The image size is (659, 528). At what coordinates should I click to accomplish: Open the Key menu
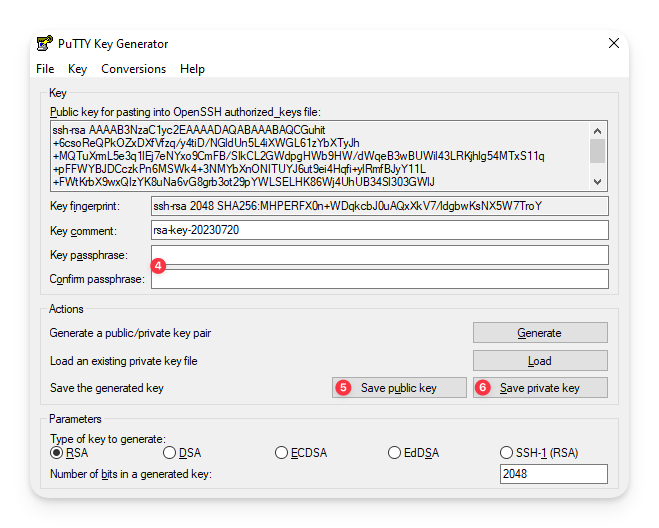pos(77,69)
